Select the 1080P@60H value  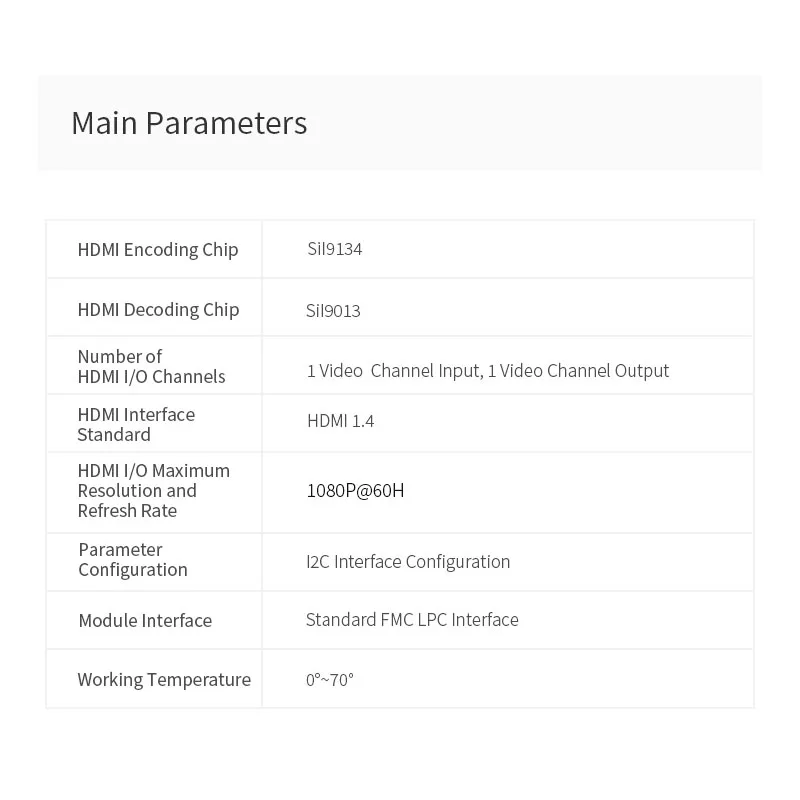coord(355,491)
